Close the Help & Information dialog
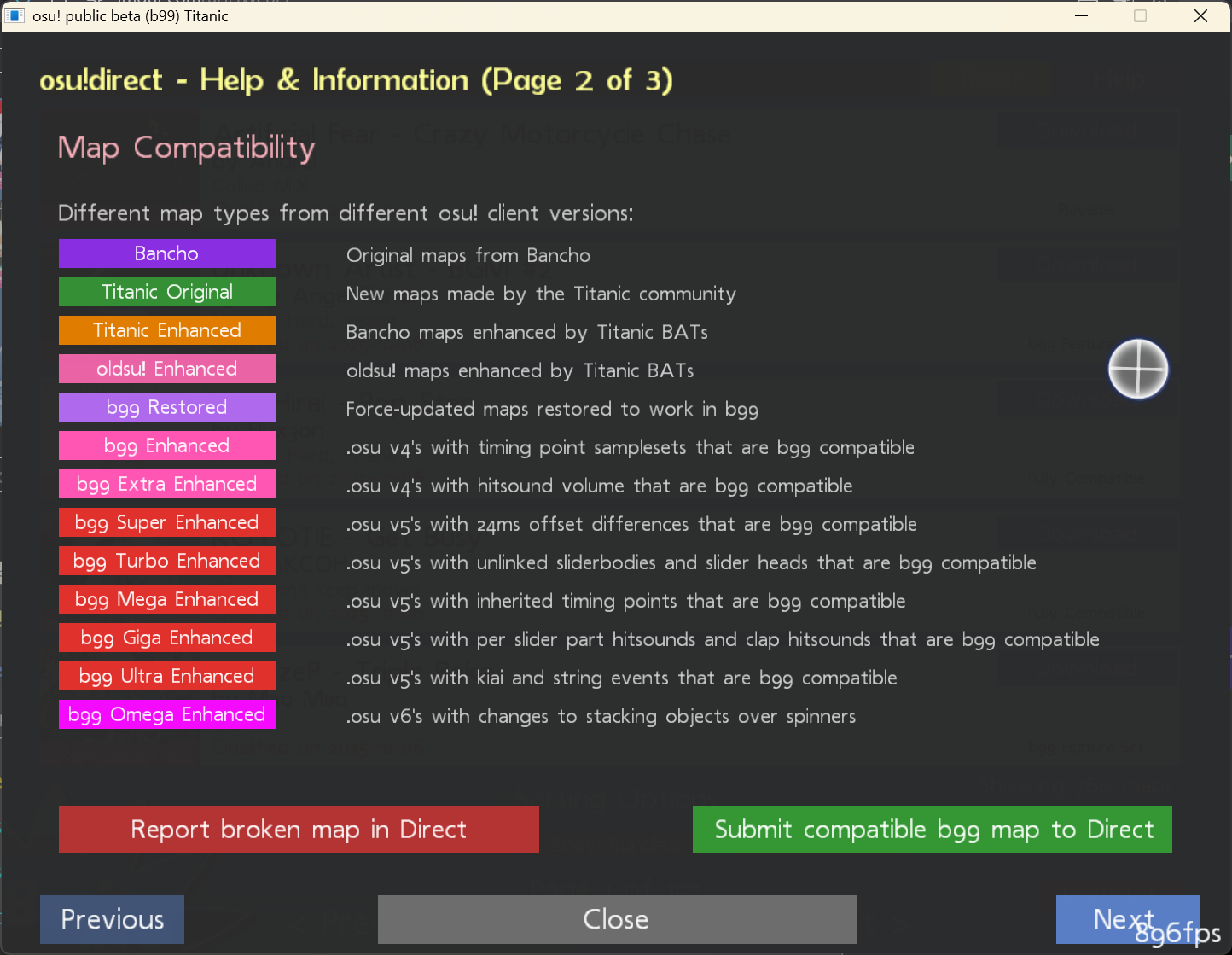1232x955 pixels. [617, 919]
